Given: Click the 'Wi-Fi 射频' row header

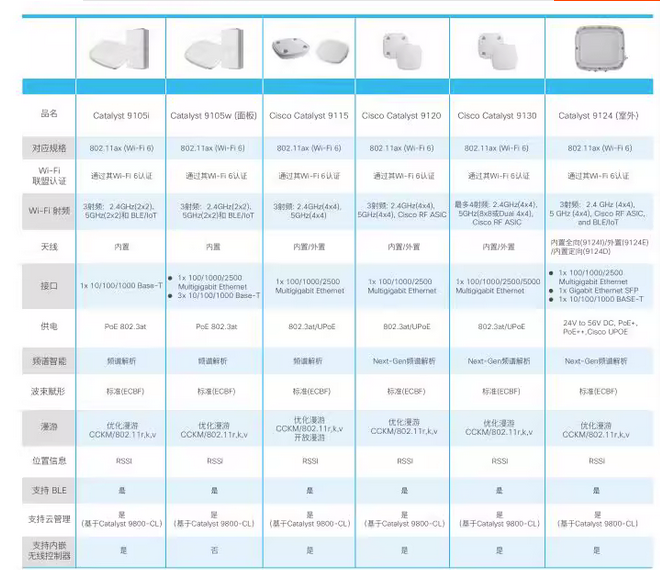Looking at the screenshot, I should 49,211.
